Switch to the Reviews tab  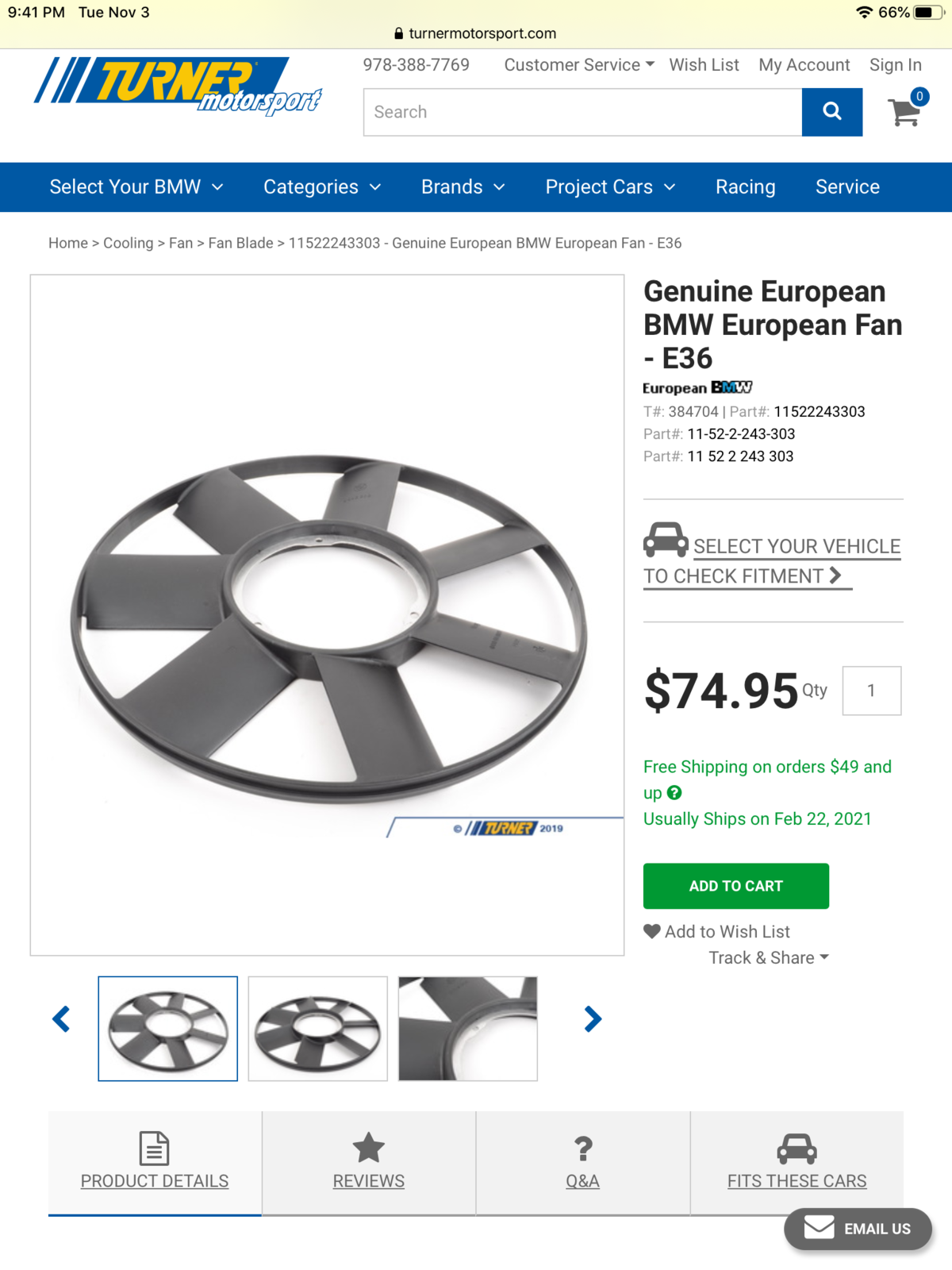click(x=369, y=1163)
